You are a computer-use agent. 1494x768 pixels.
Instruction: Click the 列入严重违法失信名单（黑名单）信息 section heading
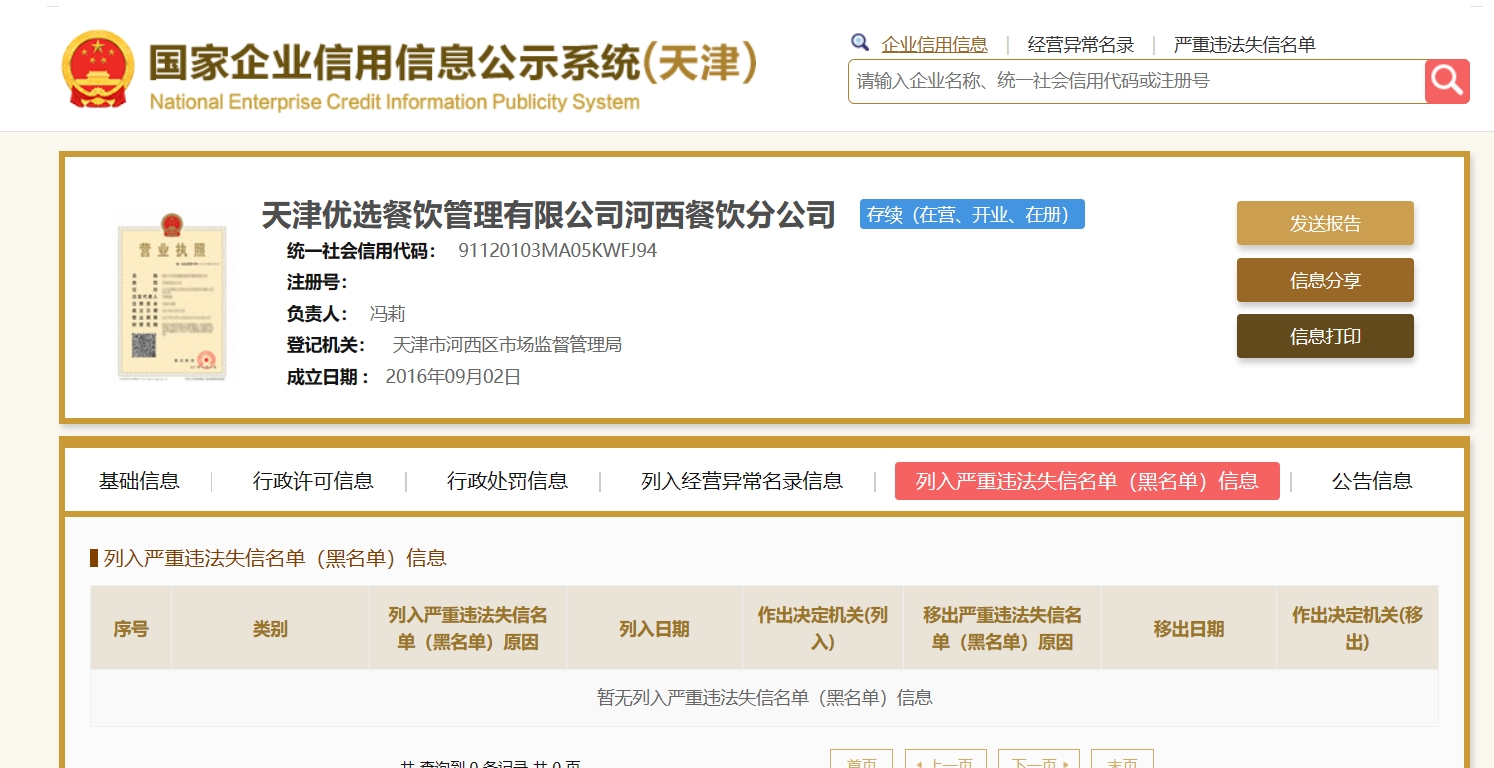click(x=275, y=558)
